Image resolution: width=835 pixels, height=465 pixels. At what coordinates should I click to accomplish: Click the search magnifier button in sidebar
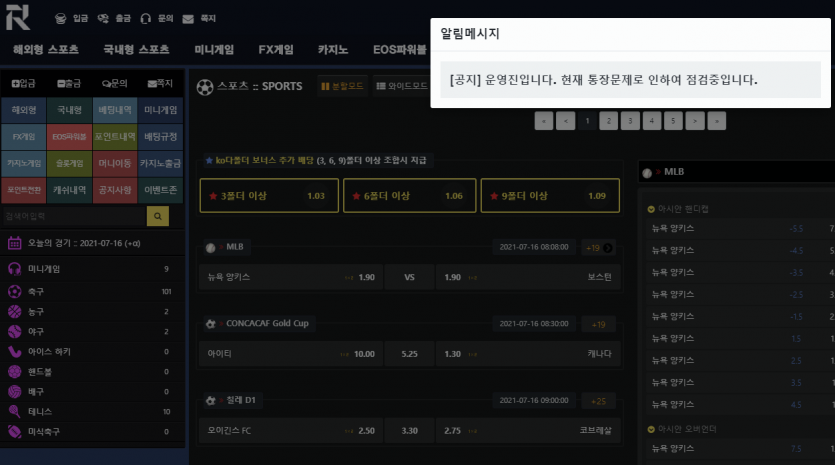(x=158, y=216)
